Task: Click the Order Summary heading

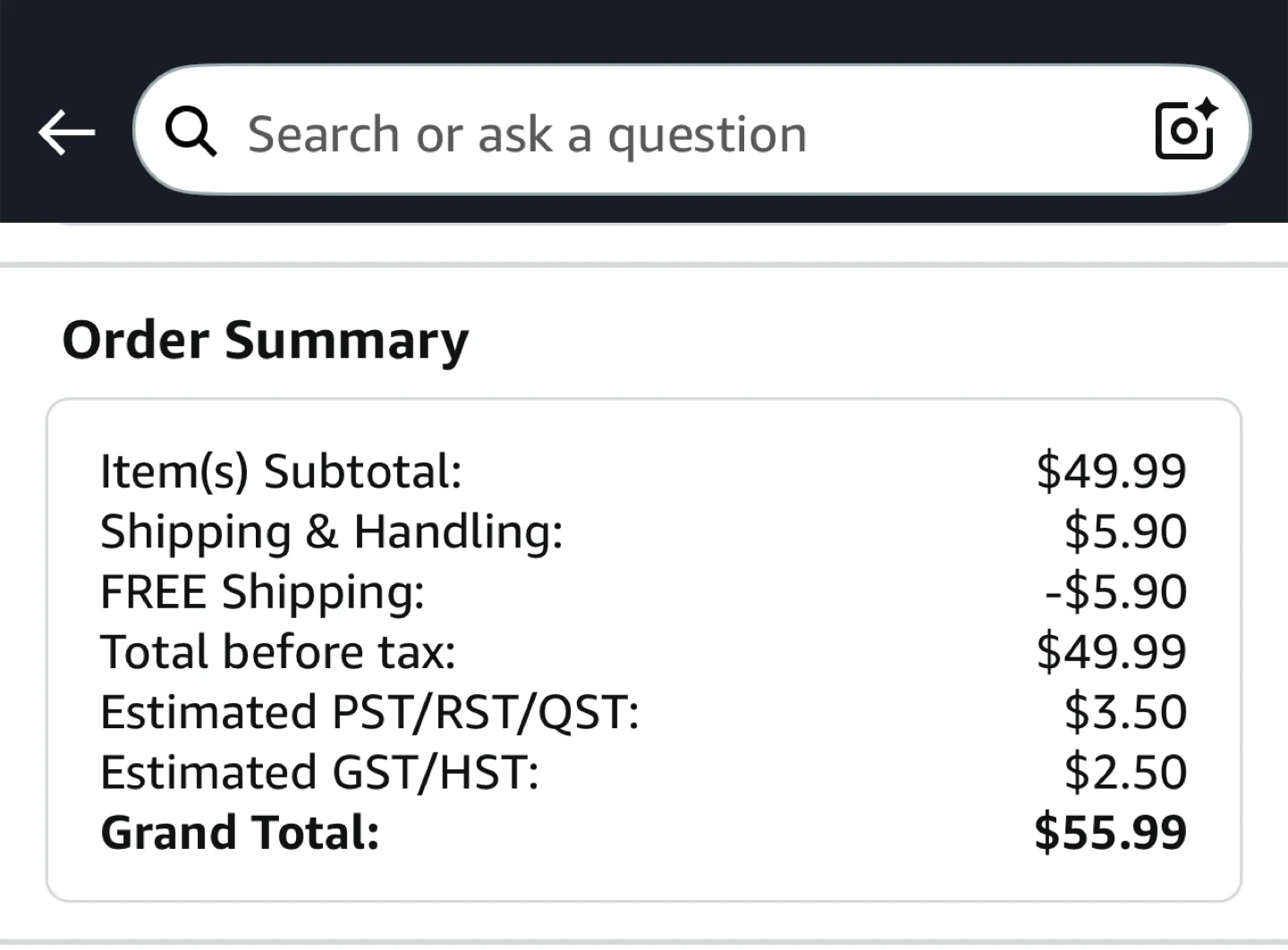Action: coord(266,341)
